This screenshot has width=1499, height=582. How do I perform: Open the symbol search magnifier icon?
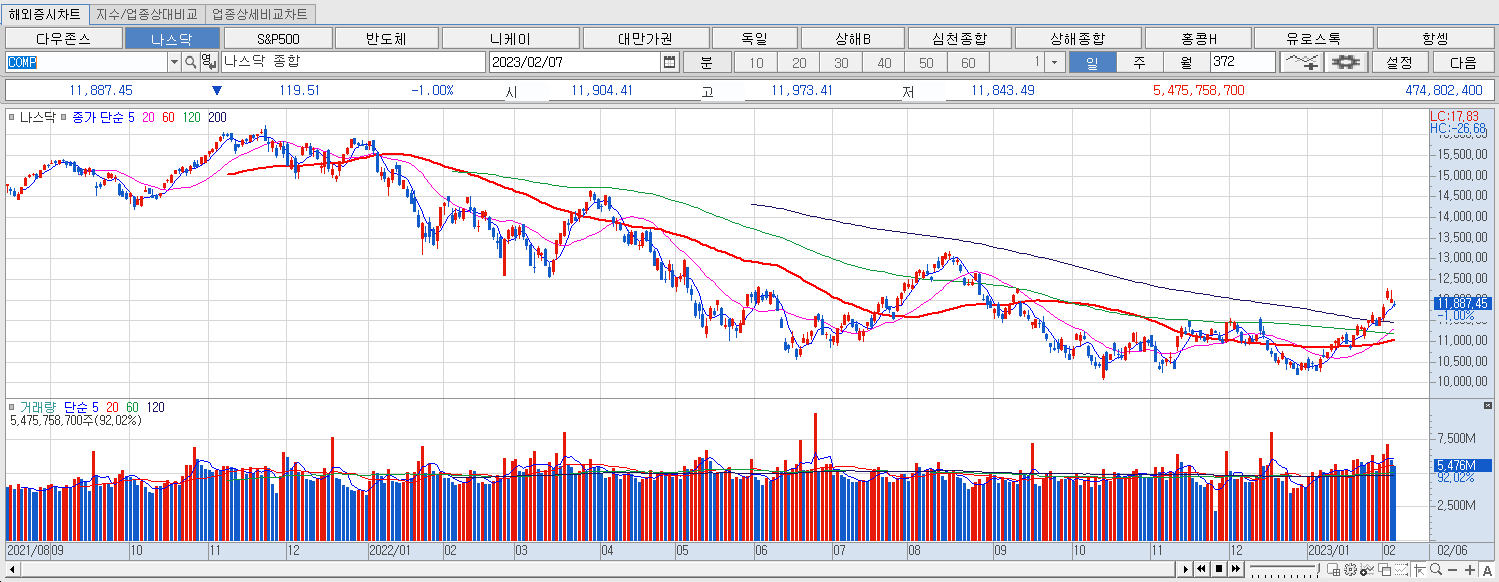pos(190,62)
